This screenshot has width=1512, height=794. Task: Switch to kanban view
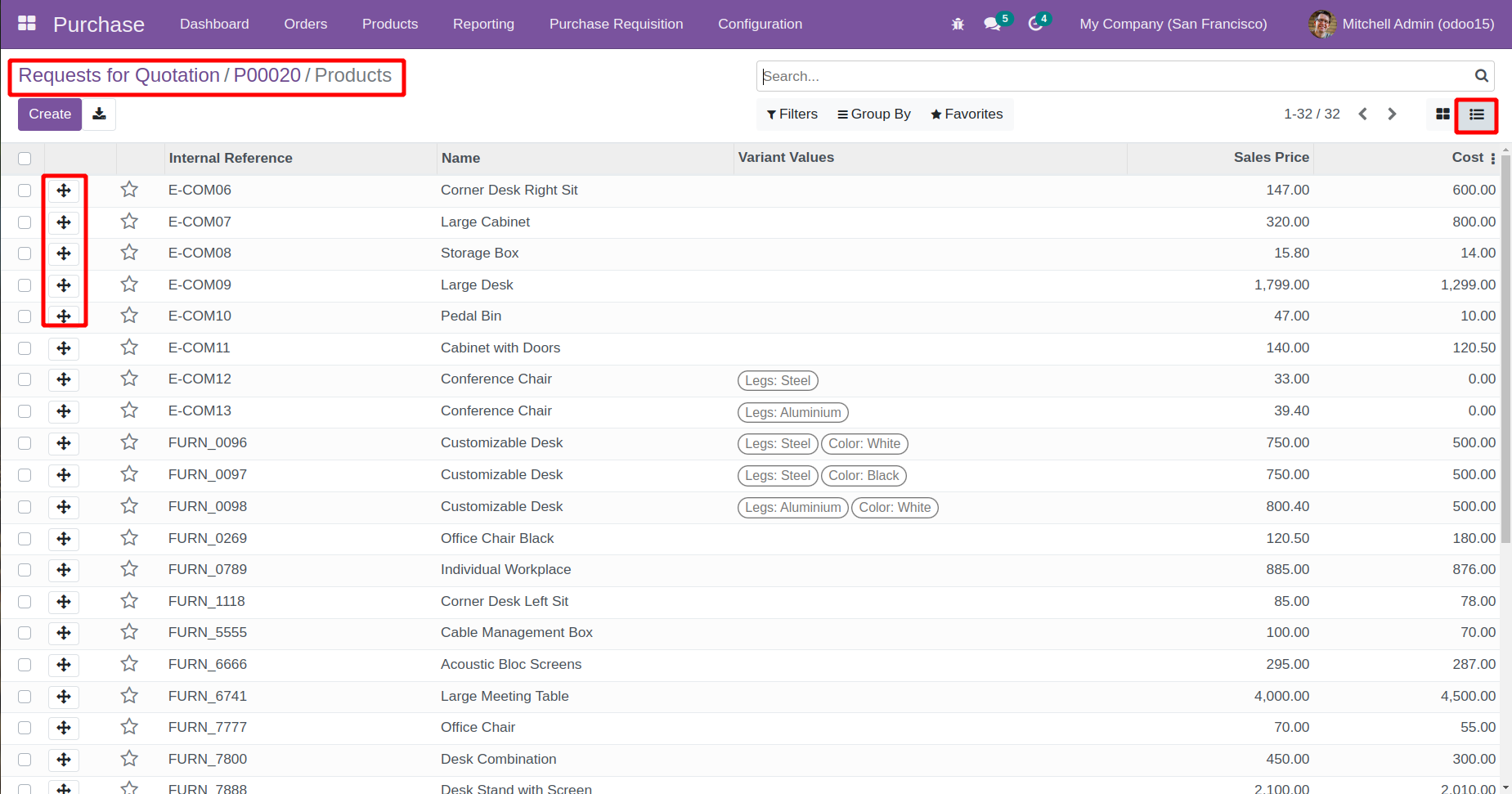click(1442, 114)
